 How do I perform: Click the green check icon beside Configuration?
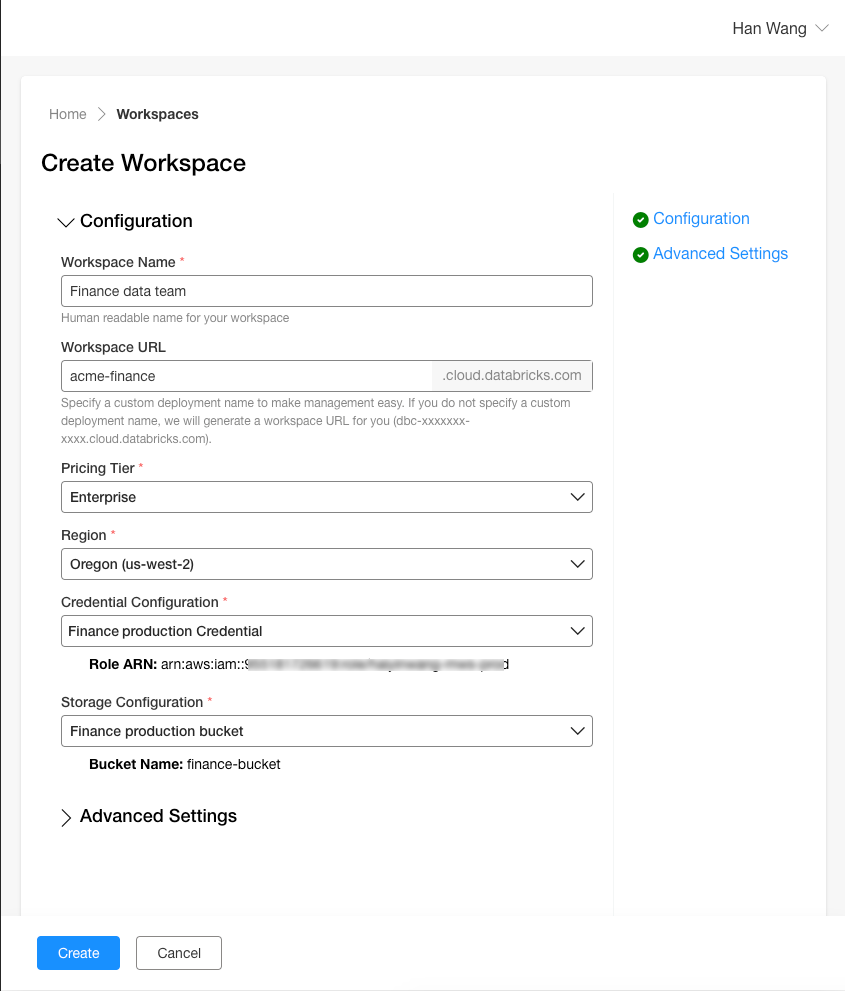pos(641,220)
